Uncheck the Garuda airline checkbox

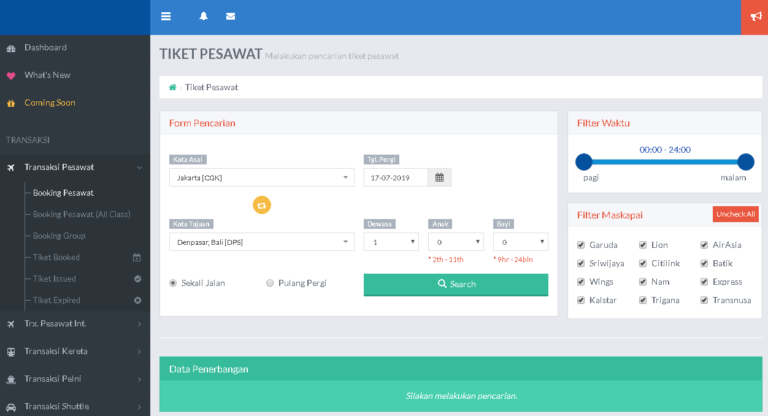pos(581,244)
